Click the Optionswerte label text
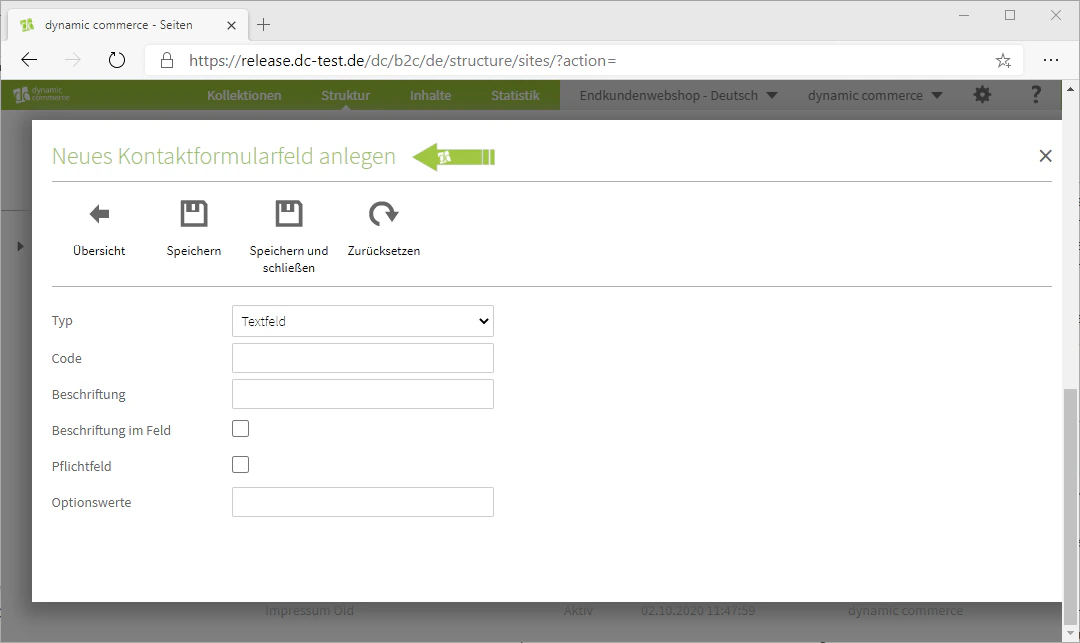 91,503
